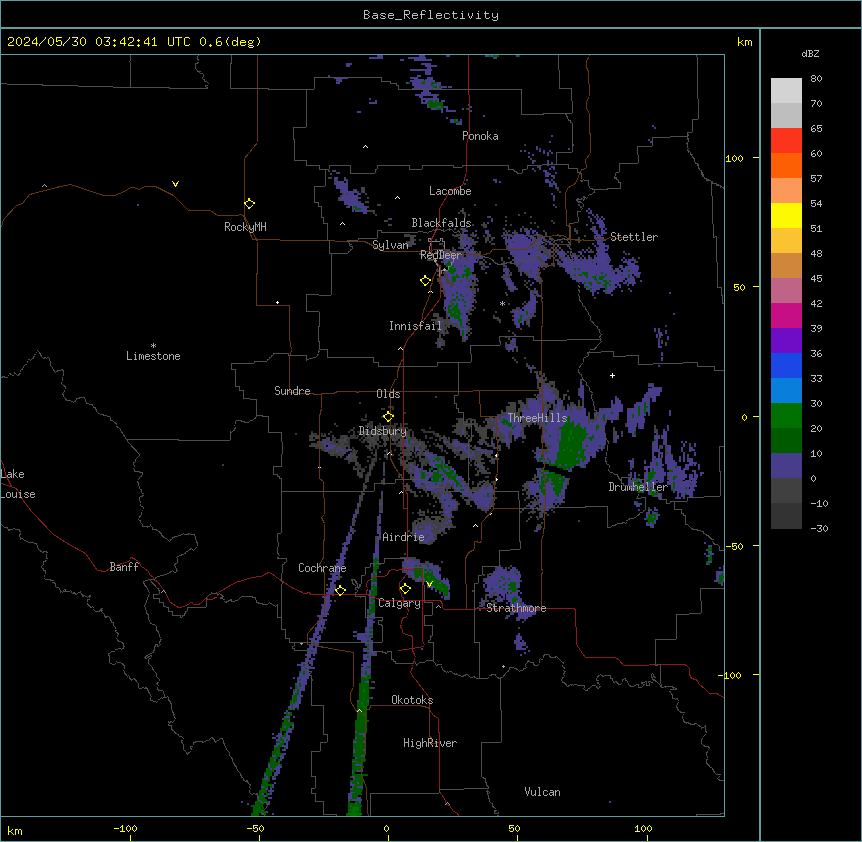Screen dimensions: 862x842
Task: Pick the magenta 42 dBZ color swatch
Action: click(786, 315)
